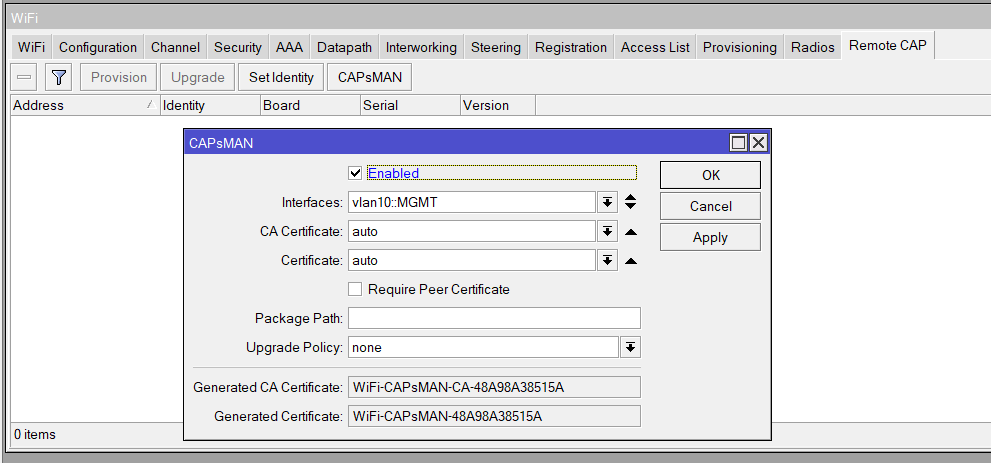
Task: Click the Package Path input field
Action: point(494,318)
